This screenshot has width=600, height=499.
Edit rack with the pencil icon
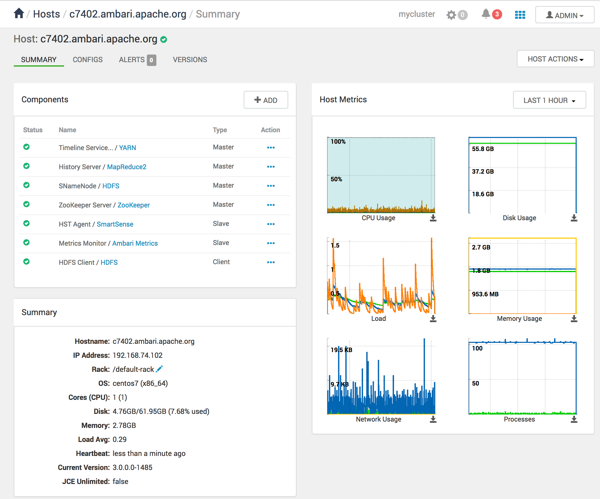click(x=159, y=369)
